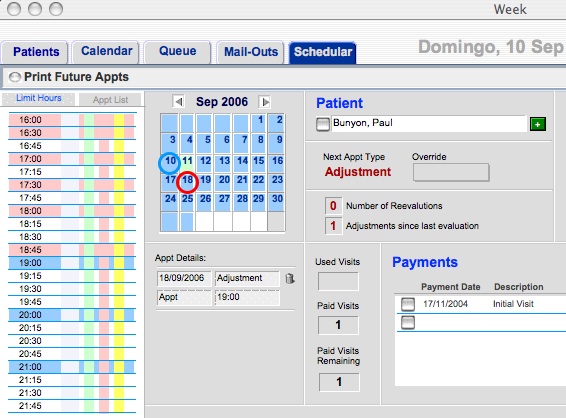Click the Used Visits field
The height and width of the screenshot is (418, 566).
tap(338, 281)
